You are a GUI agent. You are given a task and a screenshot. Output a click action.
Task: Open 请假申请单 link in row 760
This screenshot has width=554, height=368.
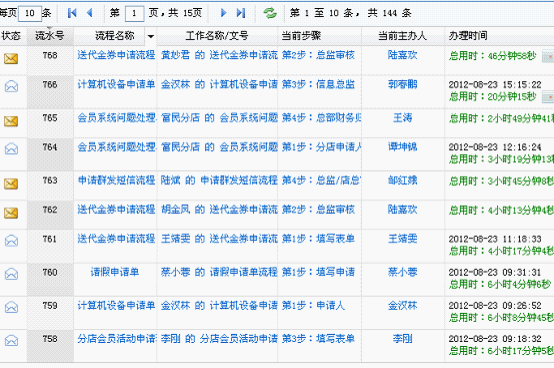coord(115,272)
